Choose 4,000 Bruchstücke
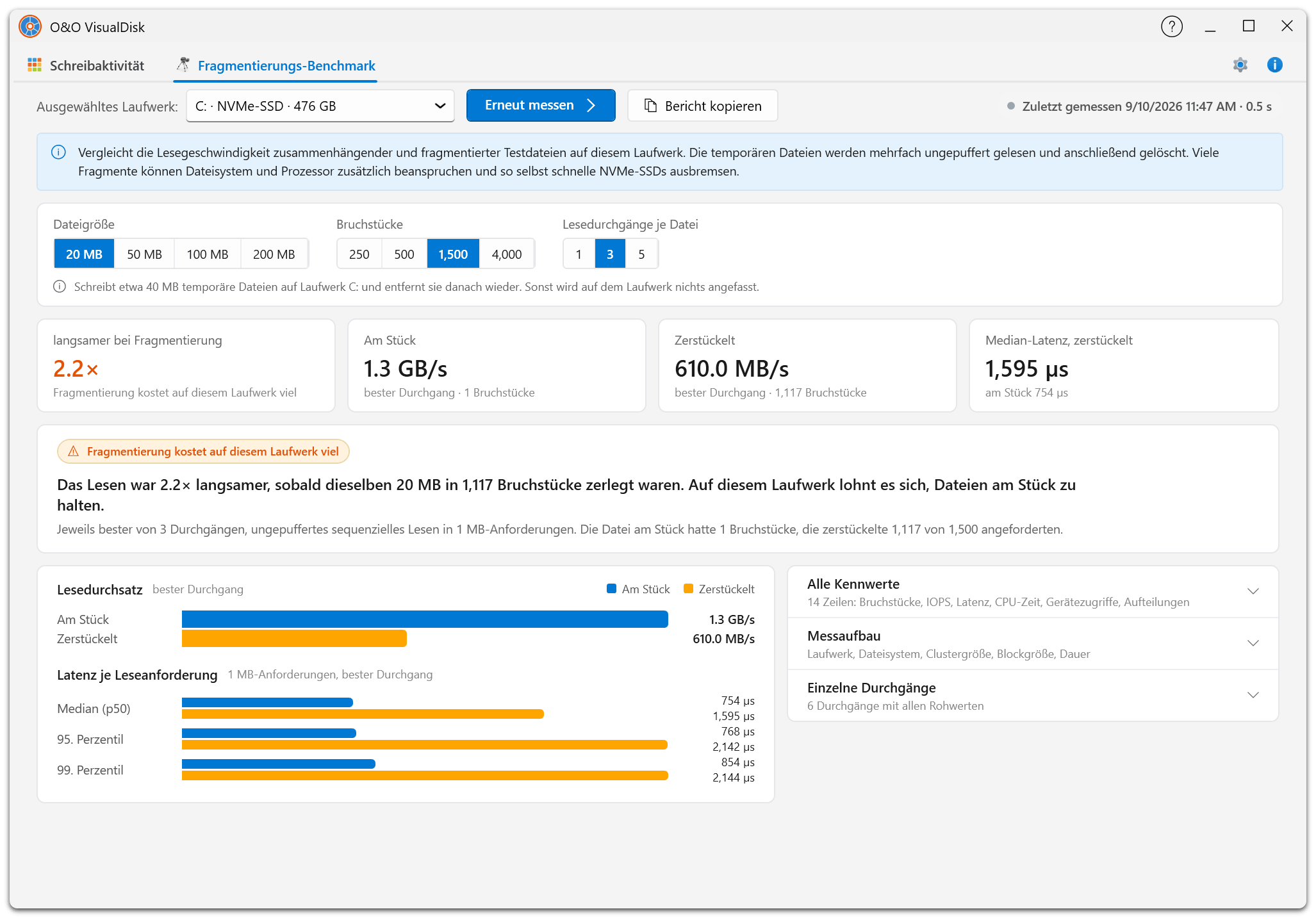Screen dimensions: 1316x918 pos(507,254)
